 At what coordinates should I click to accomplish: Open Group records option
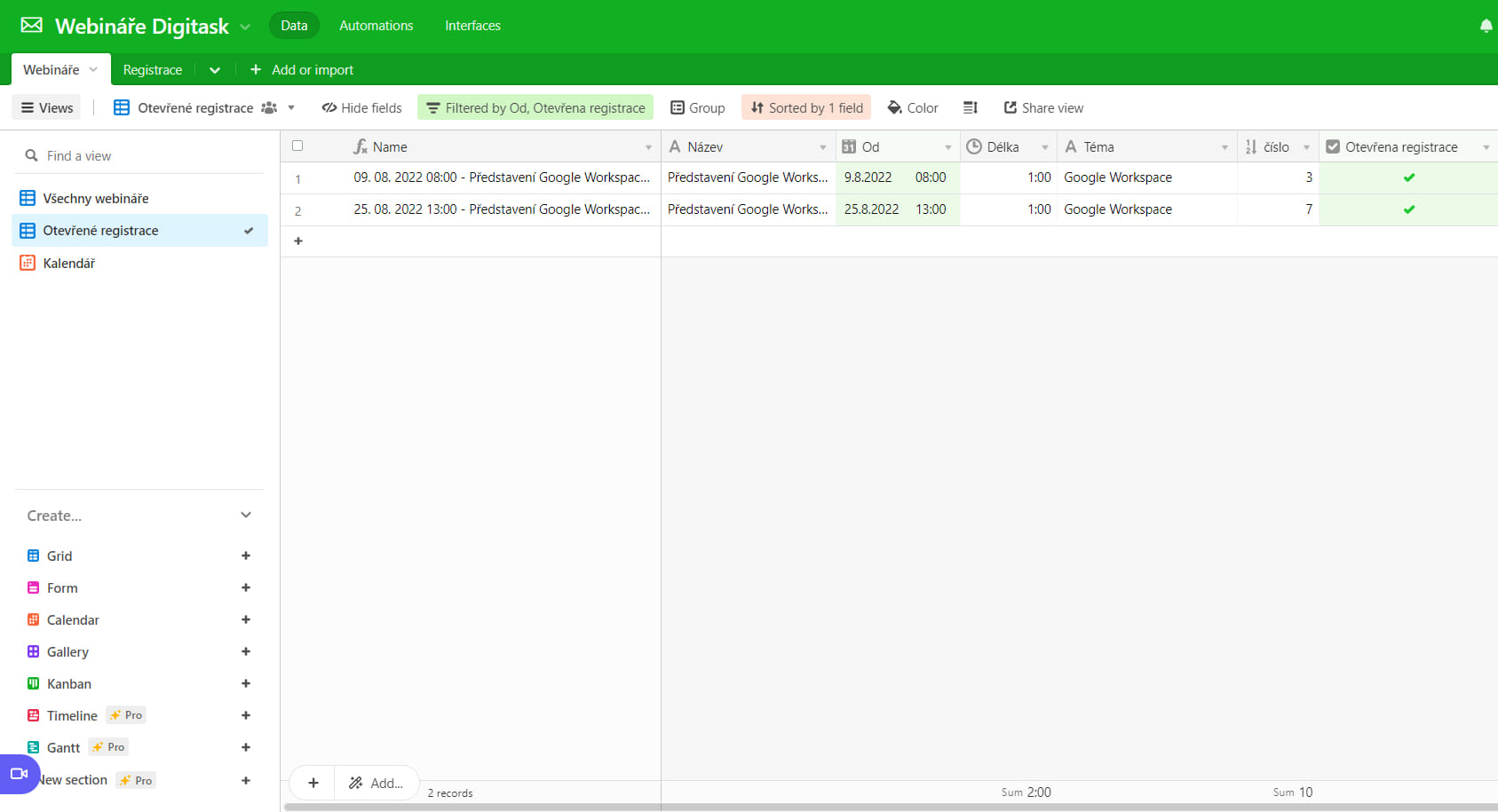[698, 107]
